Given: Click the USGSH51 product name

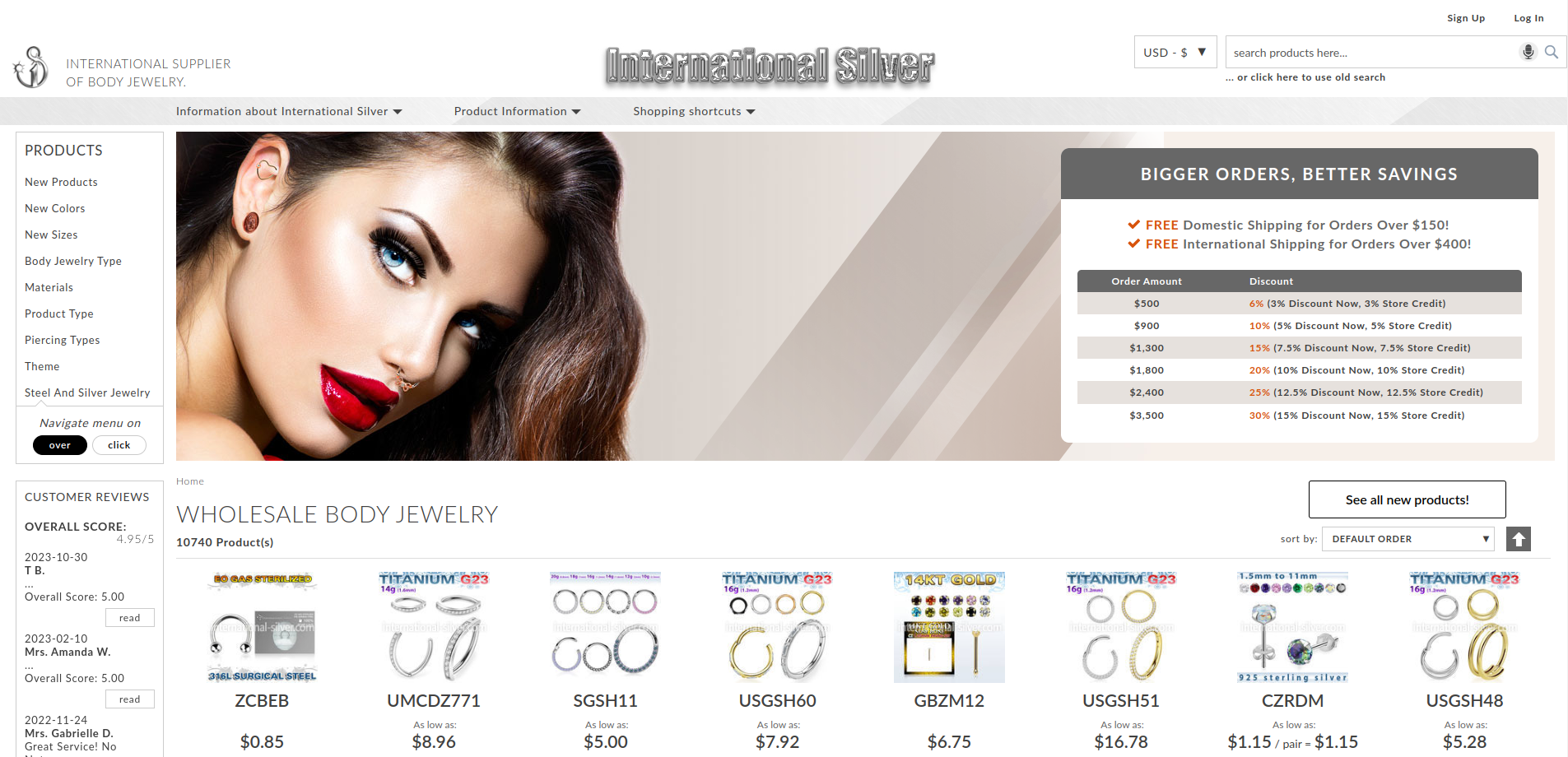Looking at the screenshot, I should point(1121,701).
